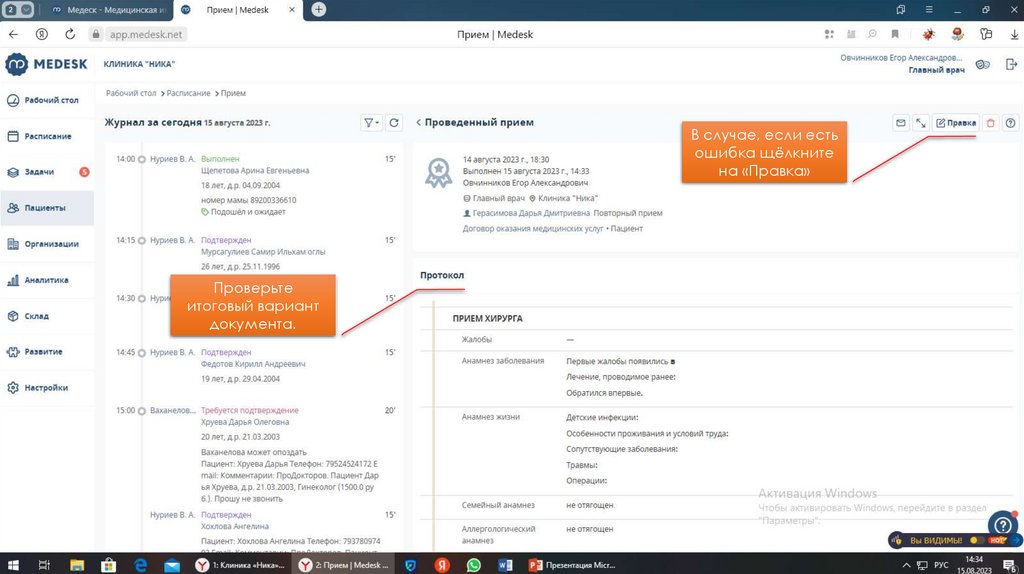Select Аналитика in the sidebar menu

(46, 280)
